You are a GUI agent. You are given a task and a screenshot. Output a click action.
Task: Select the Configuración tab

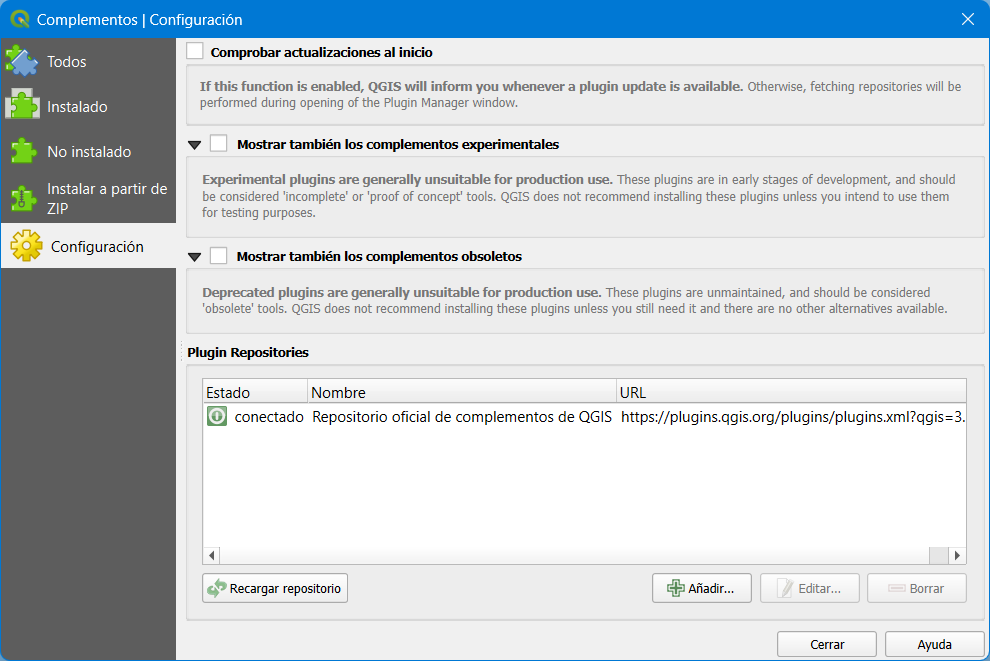click(88, 246)
